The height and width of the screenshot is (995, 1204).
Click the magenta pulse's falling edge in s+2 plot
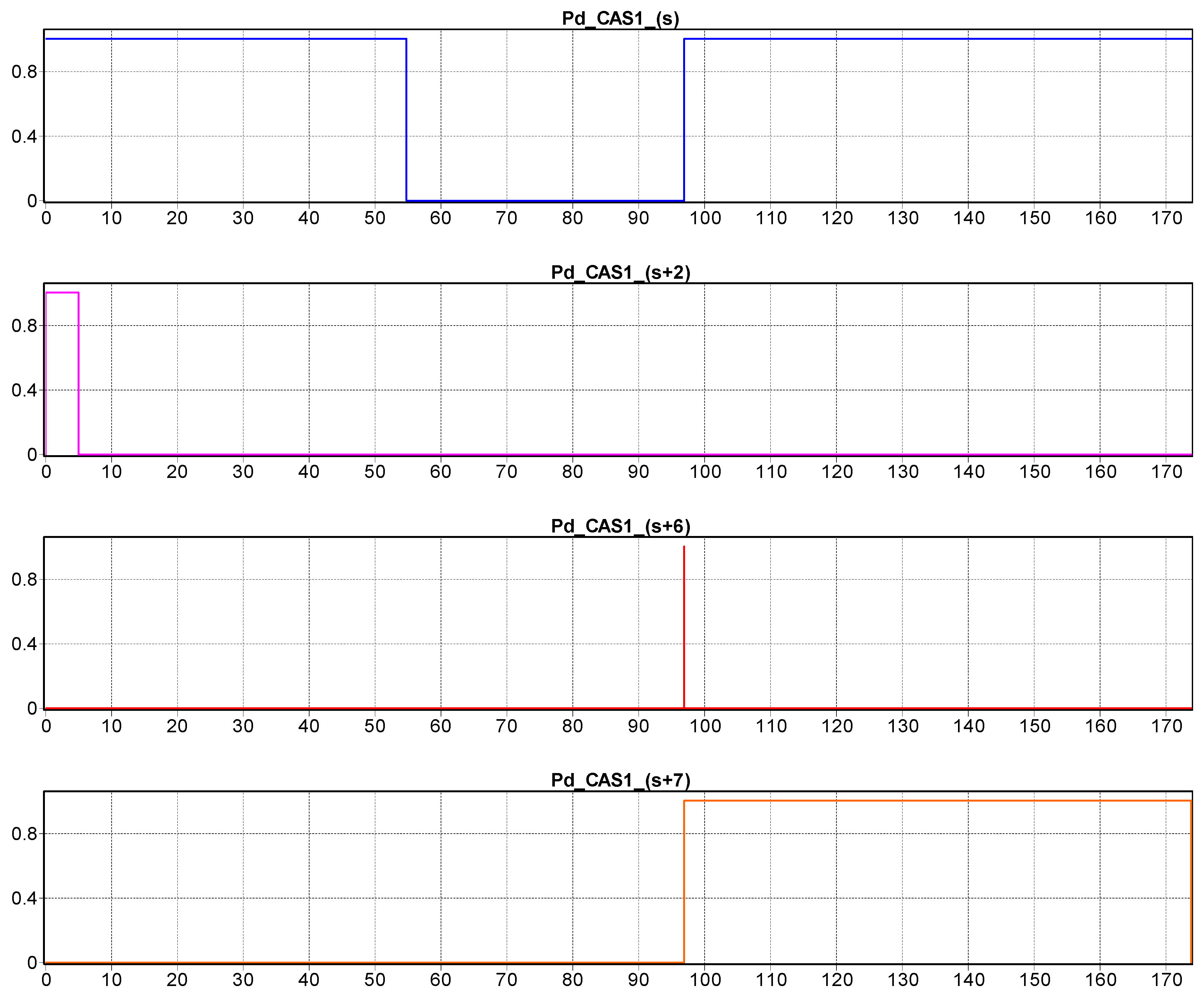coord(79,372)
